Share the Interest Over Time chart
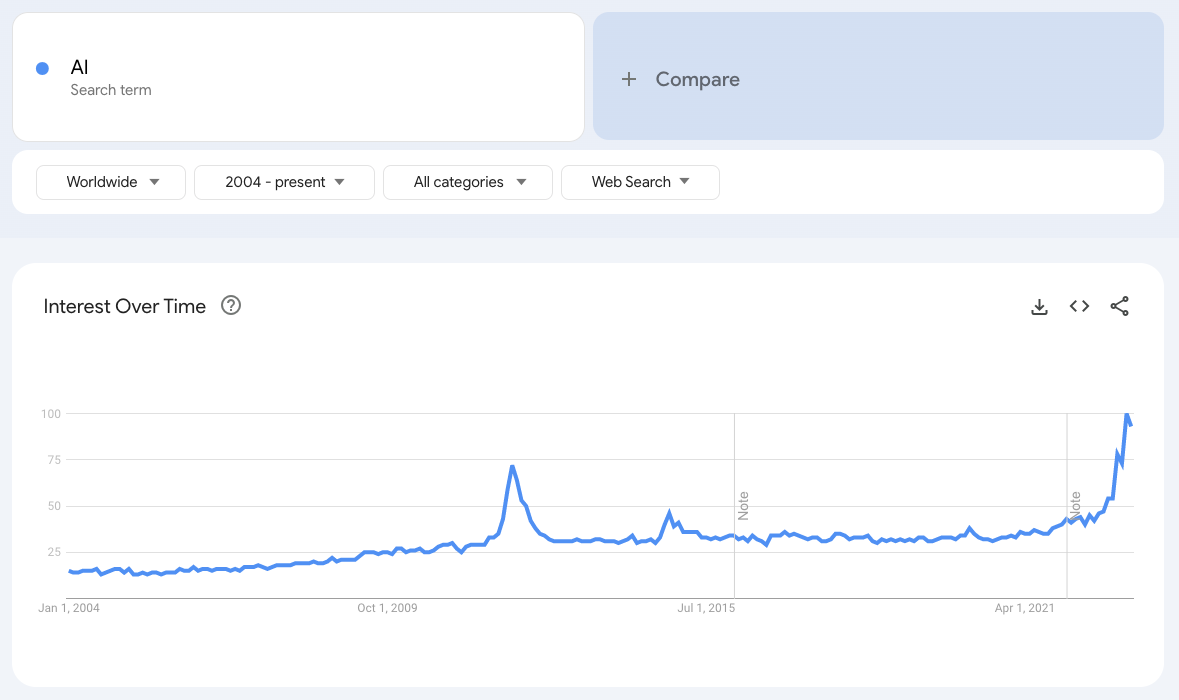The height and width of the screenshot is (700, 1179). coord(1120,306)
